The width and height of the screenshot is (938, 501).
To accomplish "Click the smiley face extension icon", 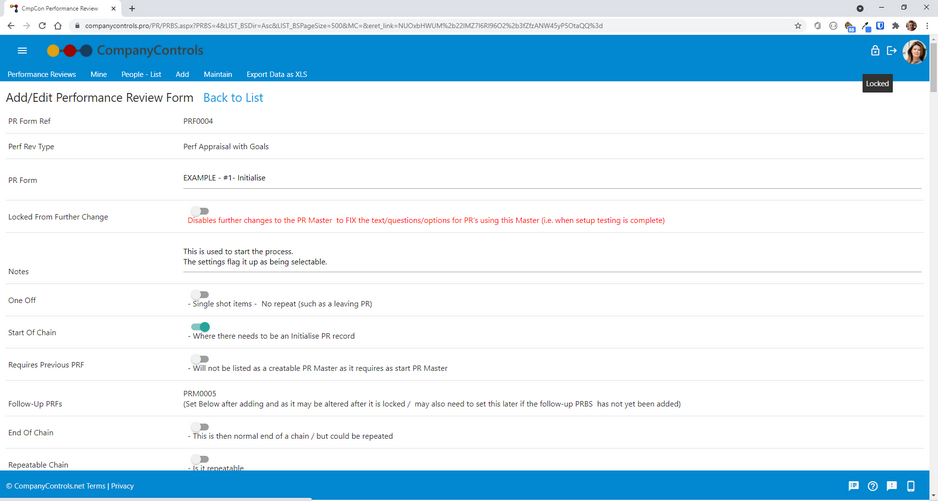I will 833,26.
